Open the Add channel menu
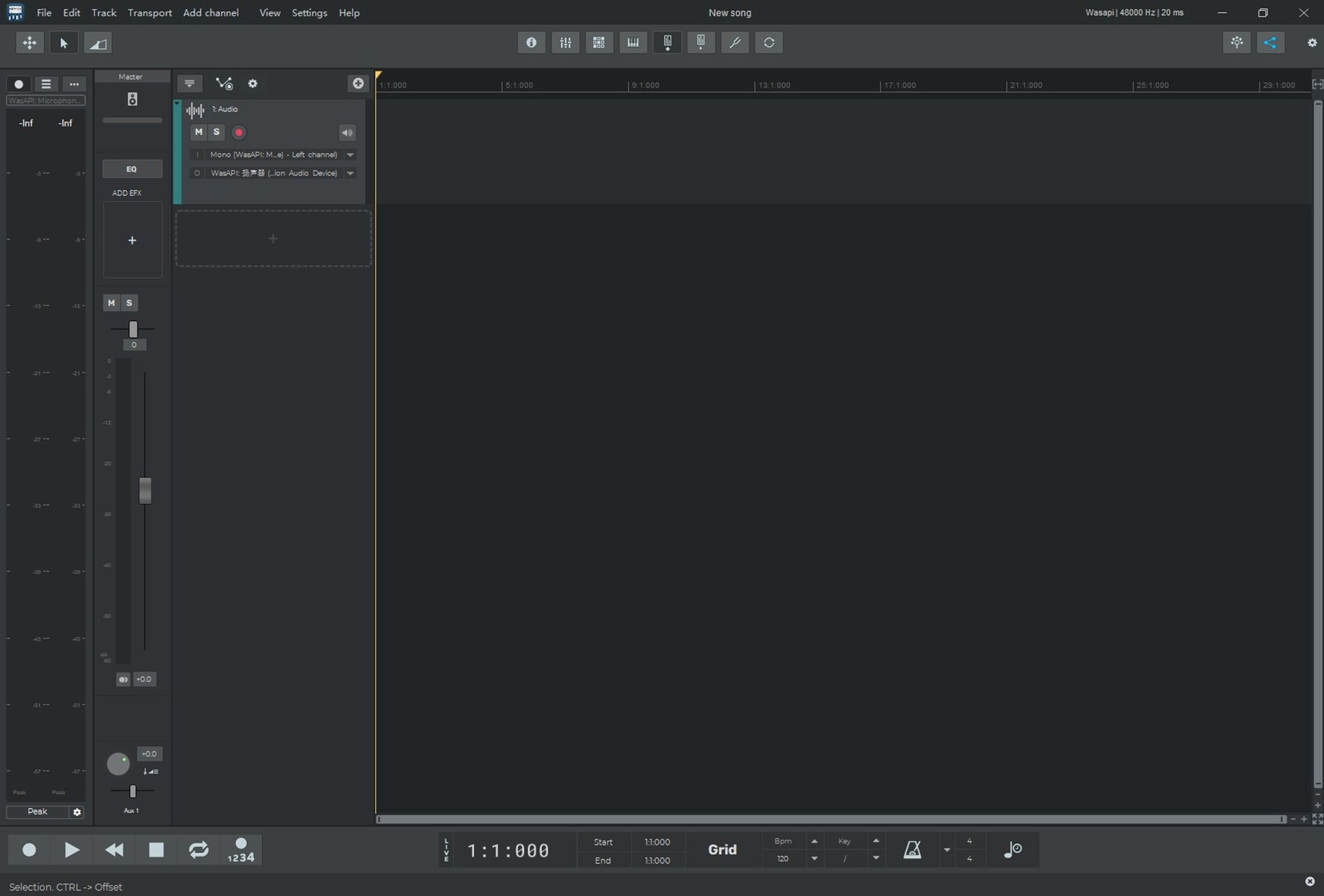Screen dimensions: 1324x896 [x=211, y=13]
